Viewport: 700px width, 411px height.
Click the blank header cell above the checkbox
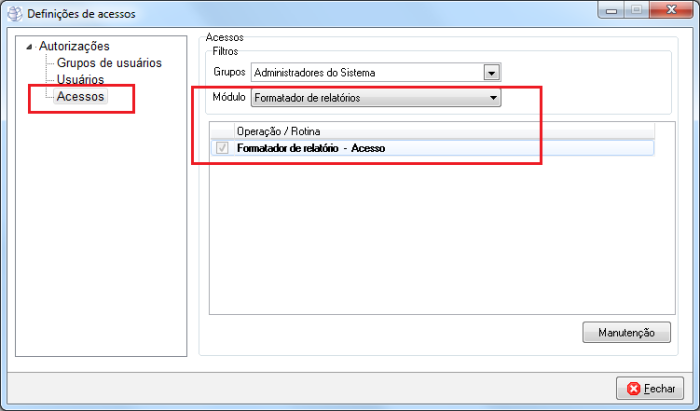click(x=221, y=131)
